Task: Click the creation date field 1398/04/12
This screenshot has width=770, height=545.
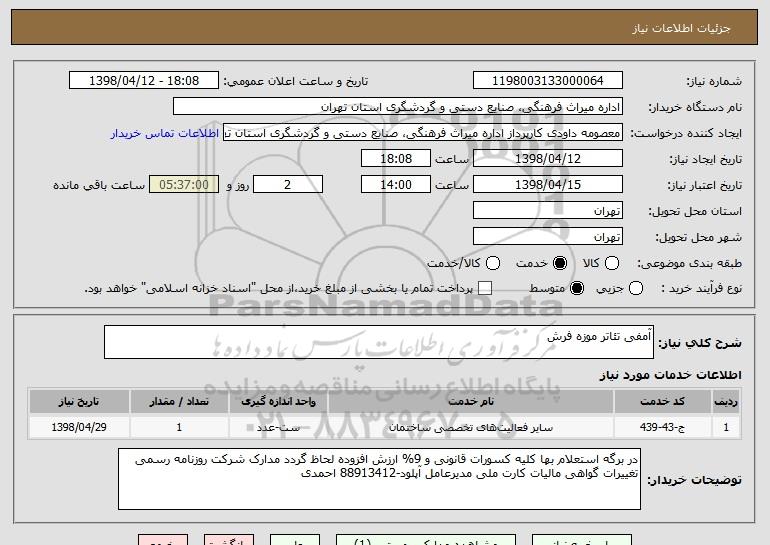Action: click(548, 159)
